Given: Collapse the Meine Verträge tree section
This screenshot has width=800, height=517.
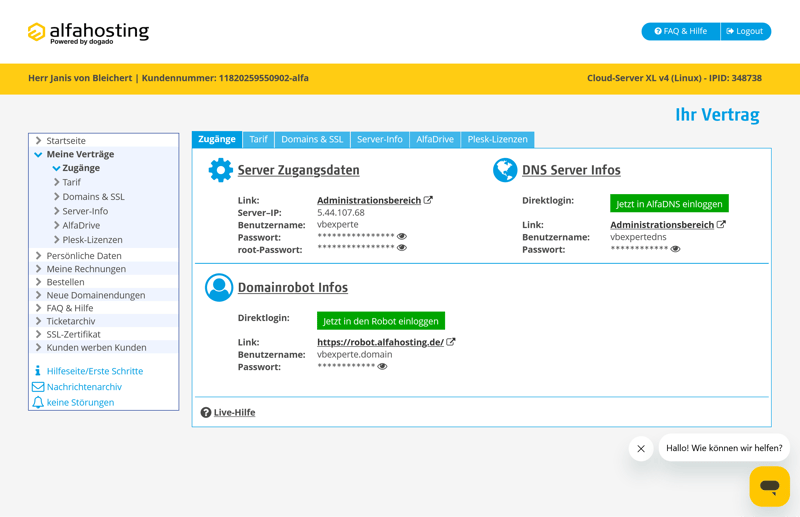Looking at the screenshot, I should (x=39, y=155).
